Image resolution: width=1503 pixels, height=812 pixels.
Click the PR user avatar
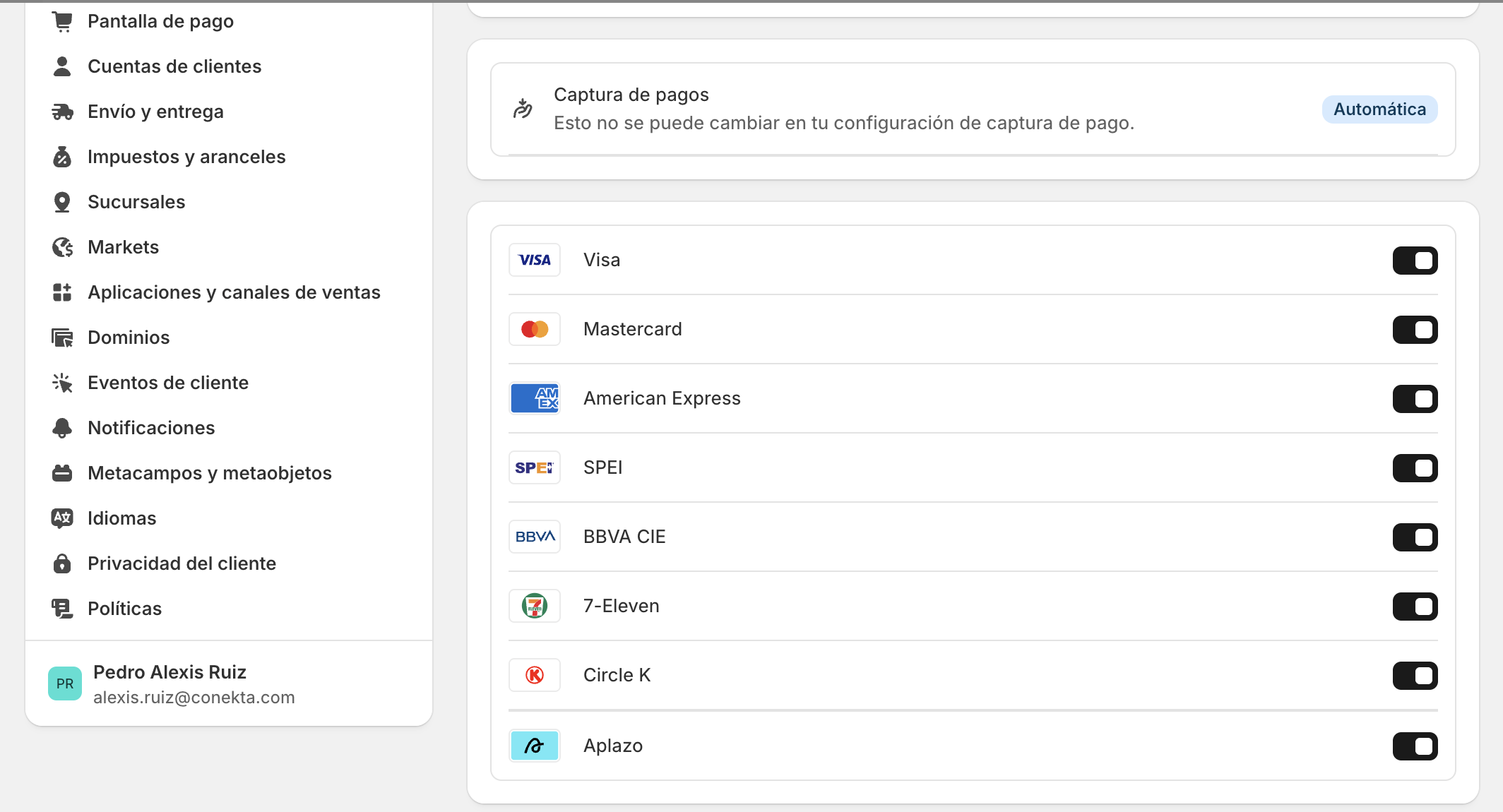click(65, 683)
